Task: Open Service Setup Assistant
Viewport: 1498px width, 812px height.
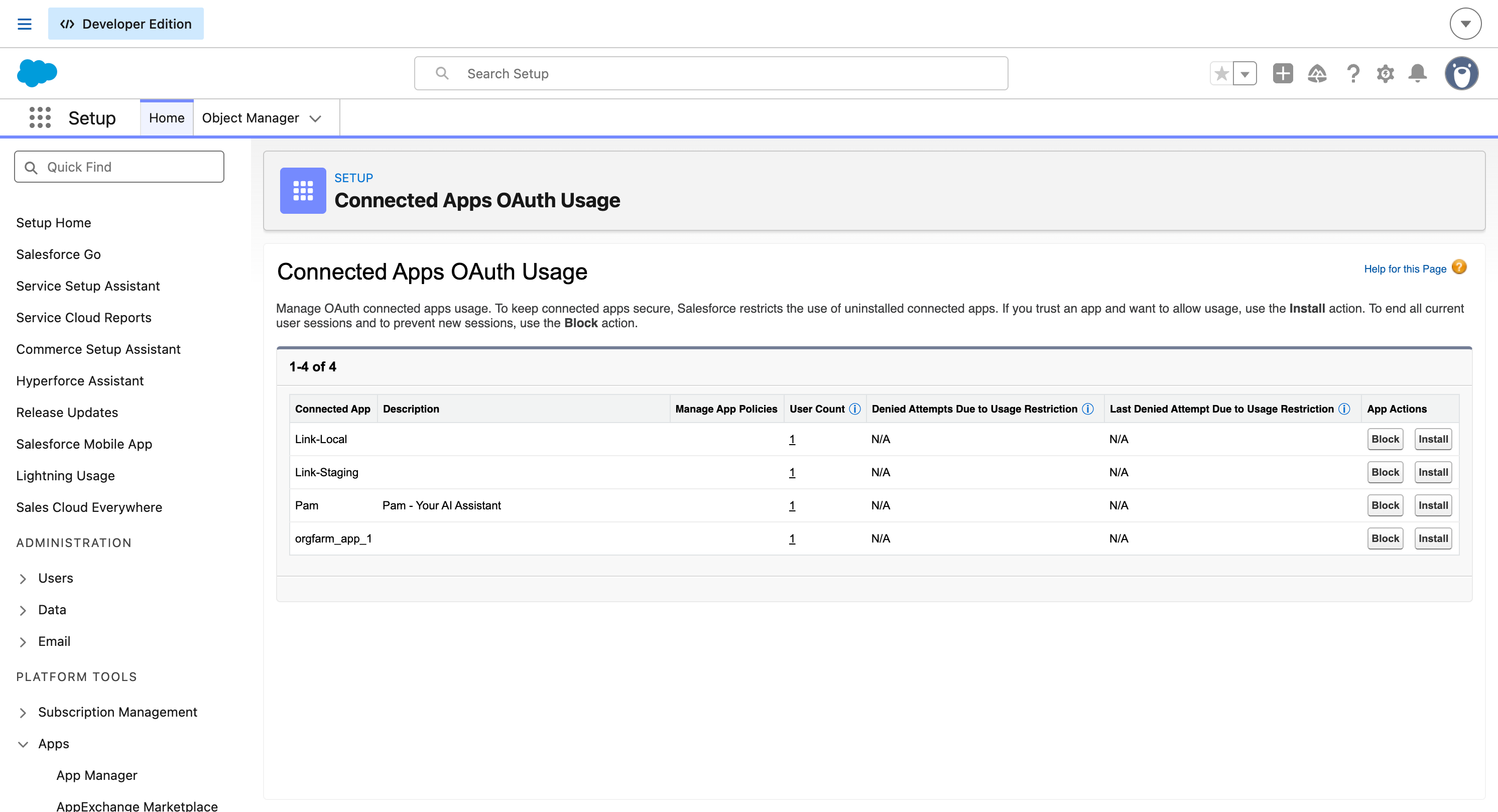Action: (88, 286)
